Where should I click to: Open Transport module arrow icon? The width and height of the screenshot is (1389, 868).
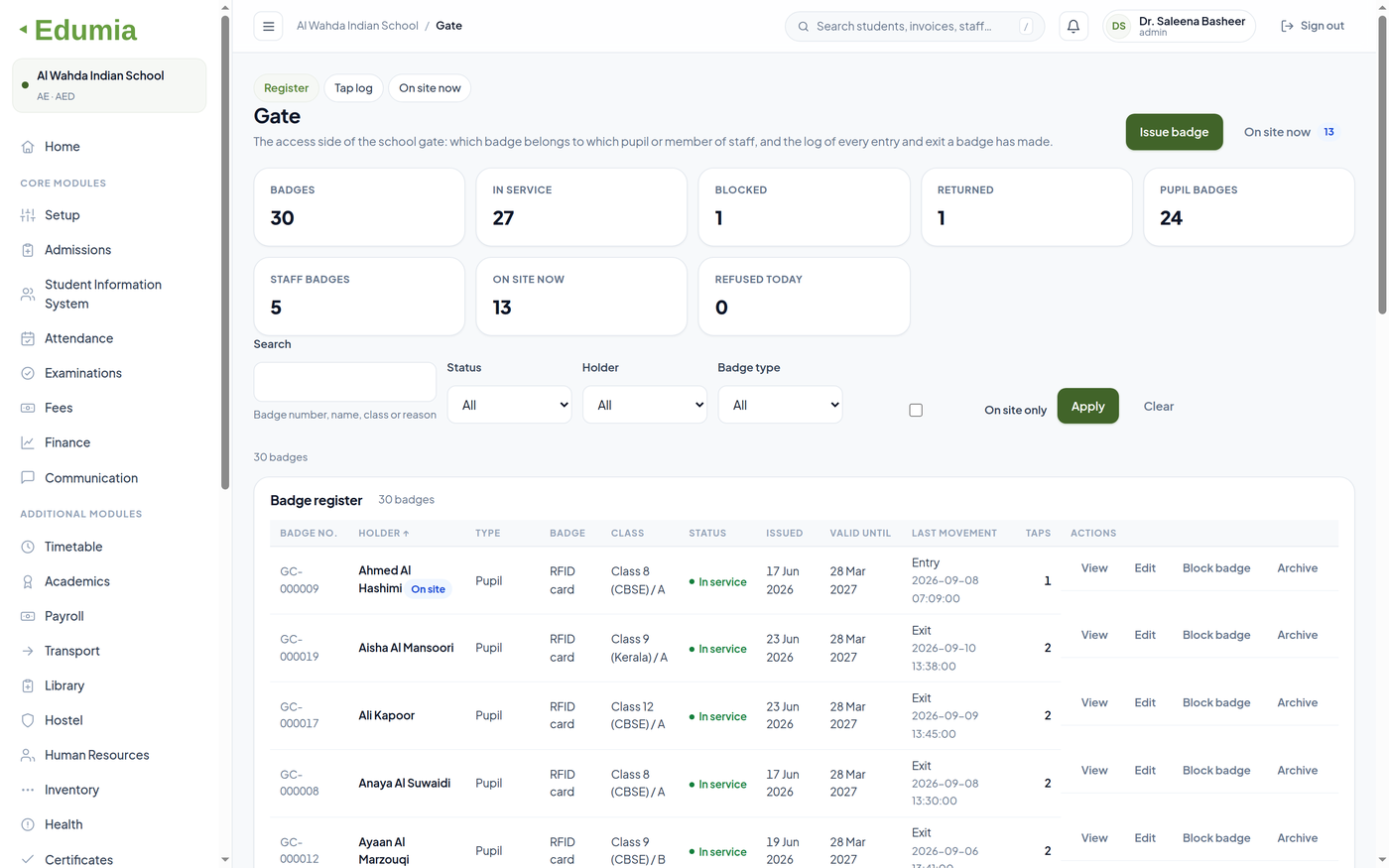[28, 651]
